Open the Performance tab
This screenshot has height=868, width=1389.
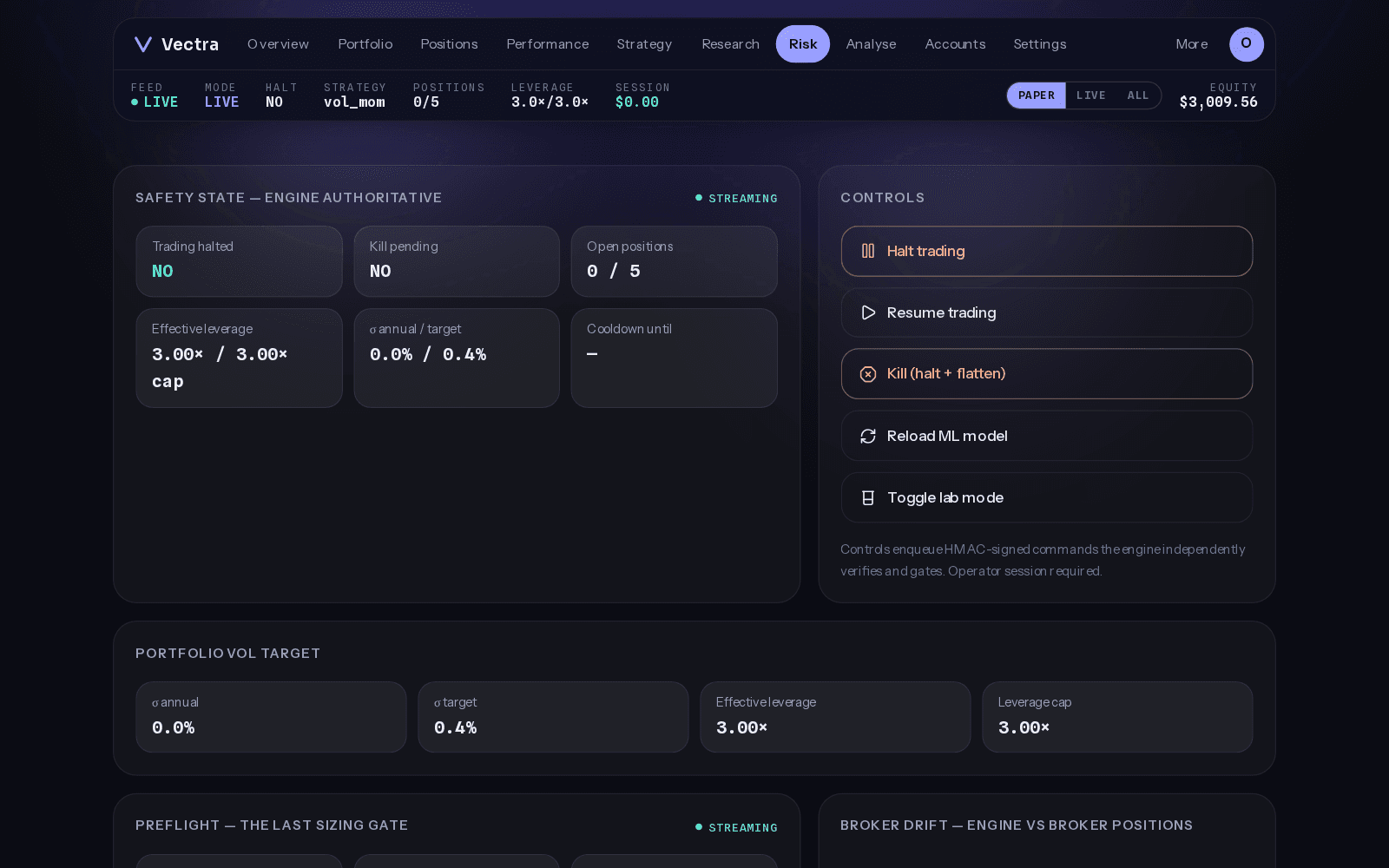pos(548,44)
